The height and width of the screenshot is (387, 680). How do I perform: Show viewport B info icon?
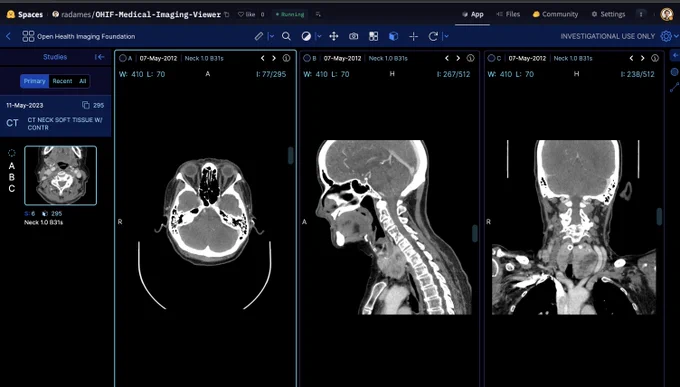click(471, 58)
